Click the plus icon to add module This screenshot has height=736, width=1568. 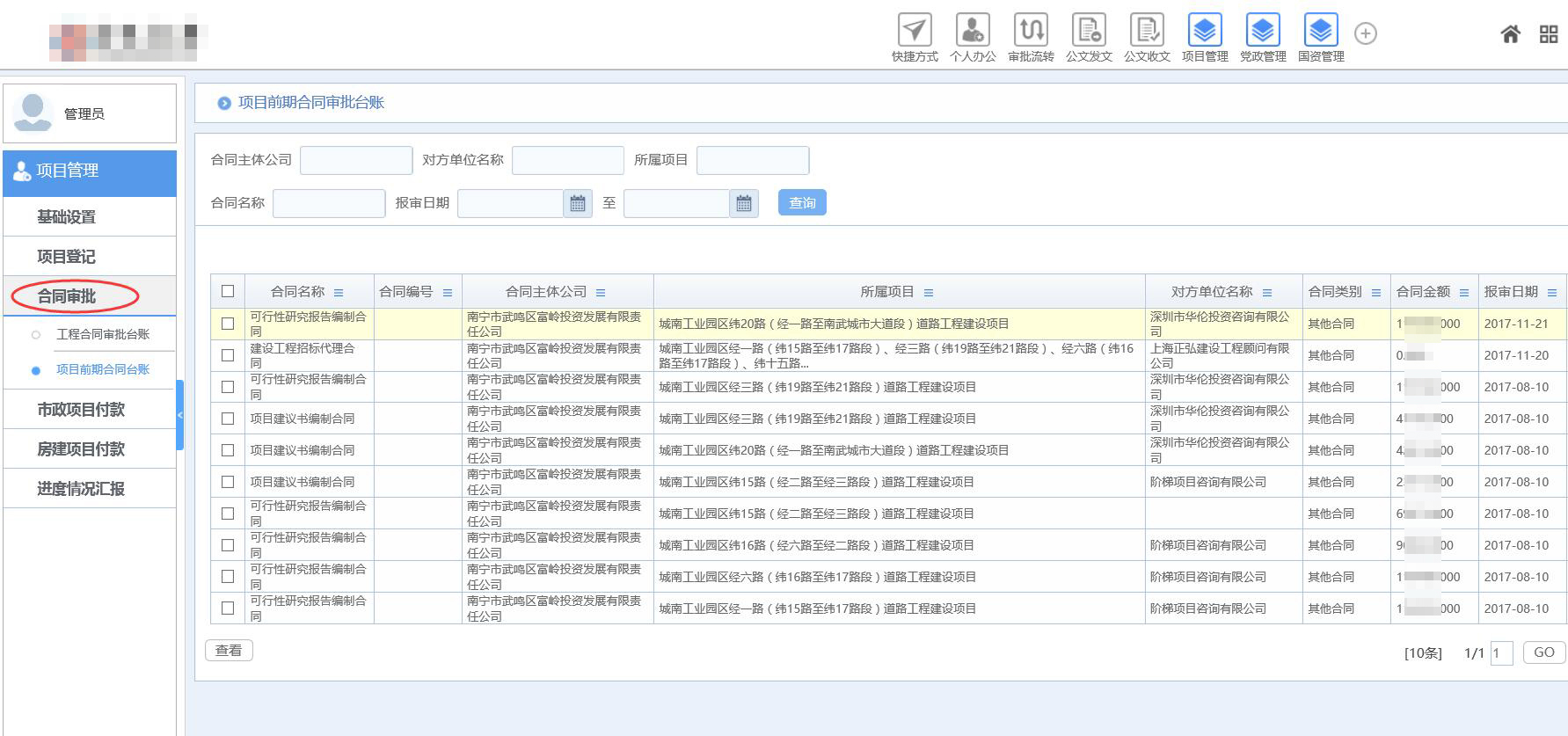pyautogui.click(x=1365, y=33)
